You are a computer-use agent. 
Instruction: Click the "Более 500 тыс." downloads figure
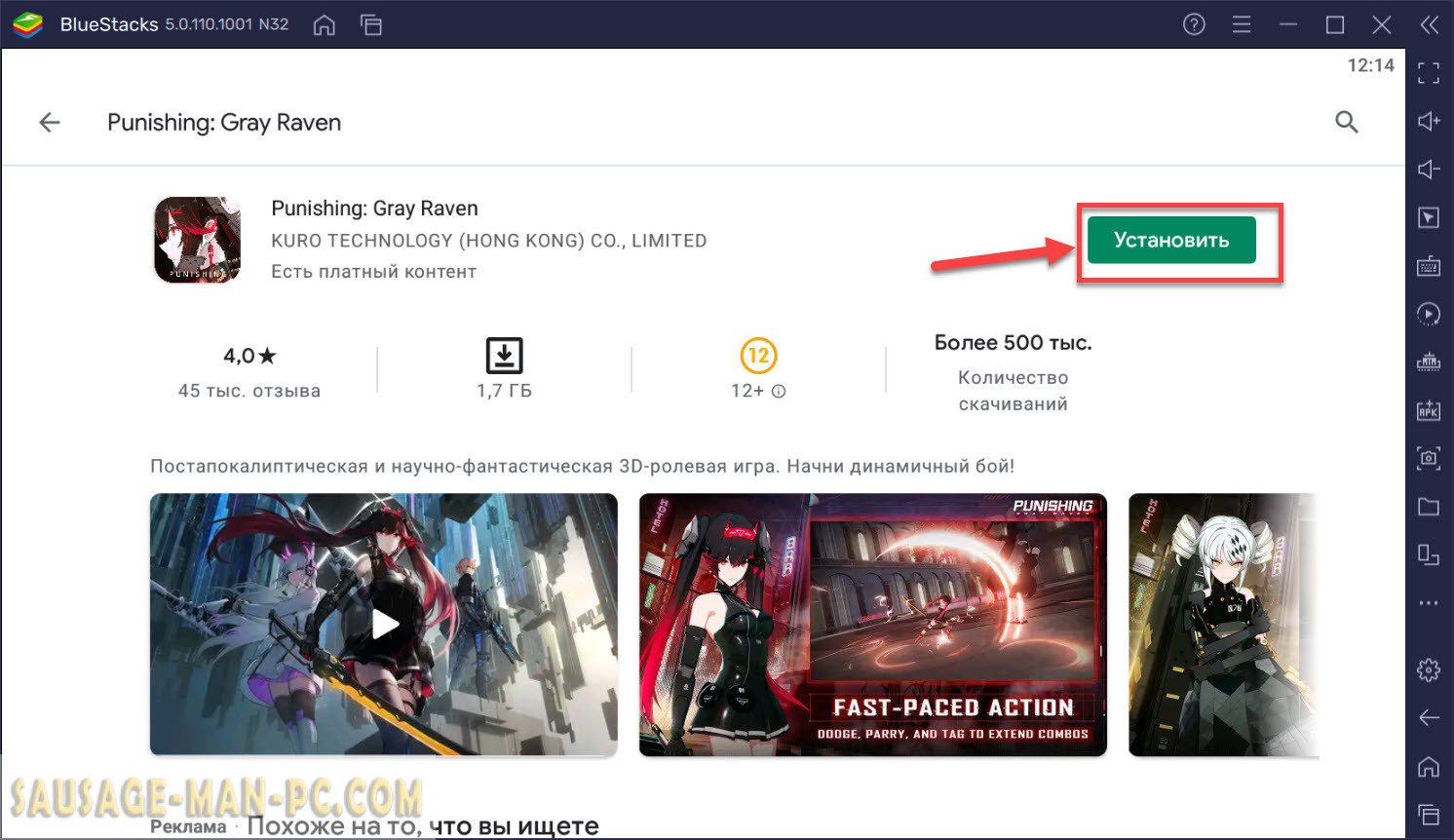coord(1013,343)
